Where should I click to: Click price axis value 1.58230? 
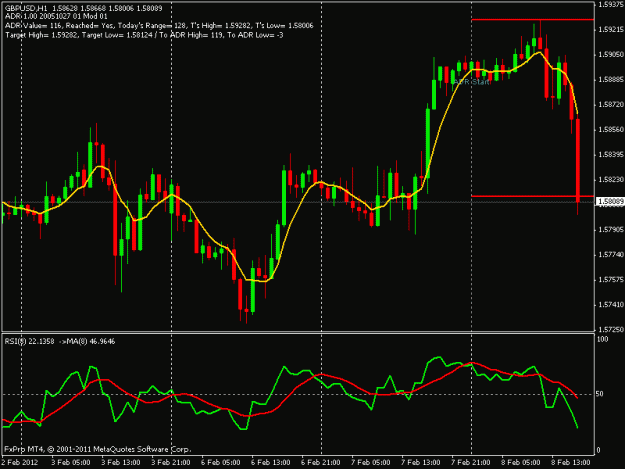[611, 180]
